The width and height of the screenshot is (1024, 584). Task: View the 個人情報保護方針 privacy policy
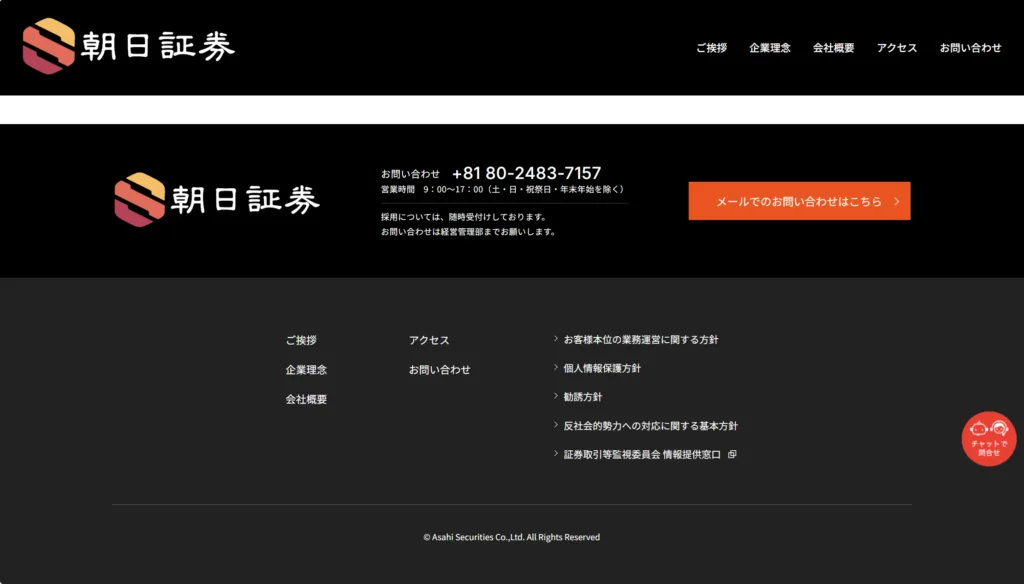tap(601, 368)
